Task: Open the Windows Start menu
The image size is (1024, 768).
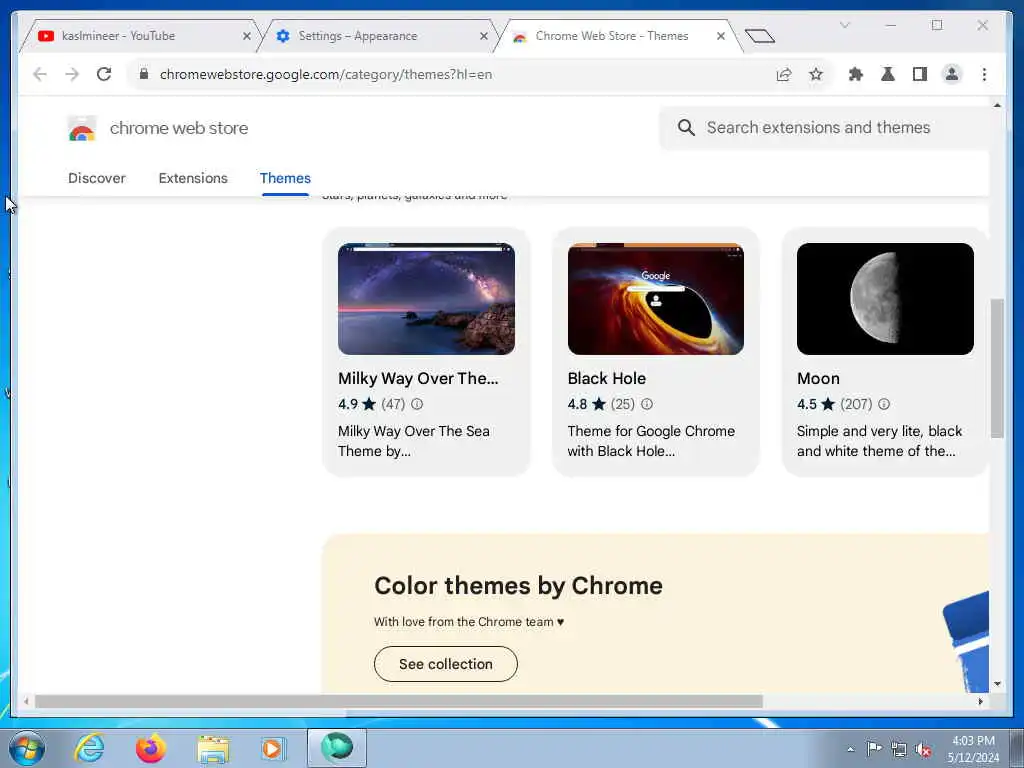Action: pos(27,748)
